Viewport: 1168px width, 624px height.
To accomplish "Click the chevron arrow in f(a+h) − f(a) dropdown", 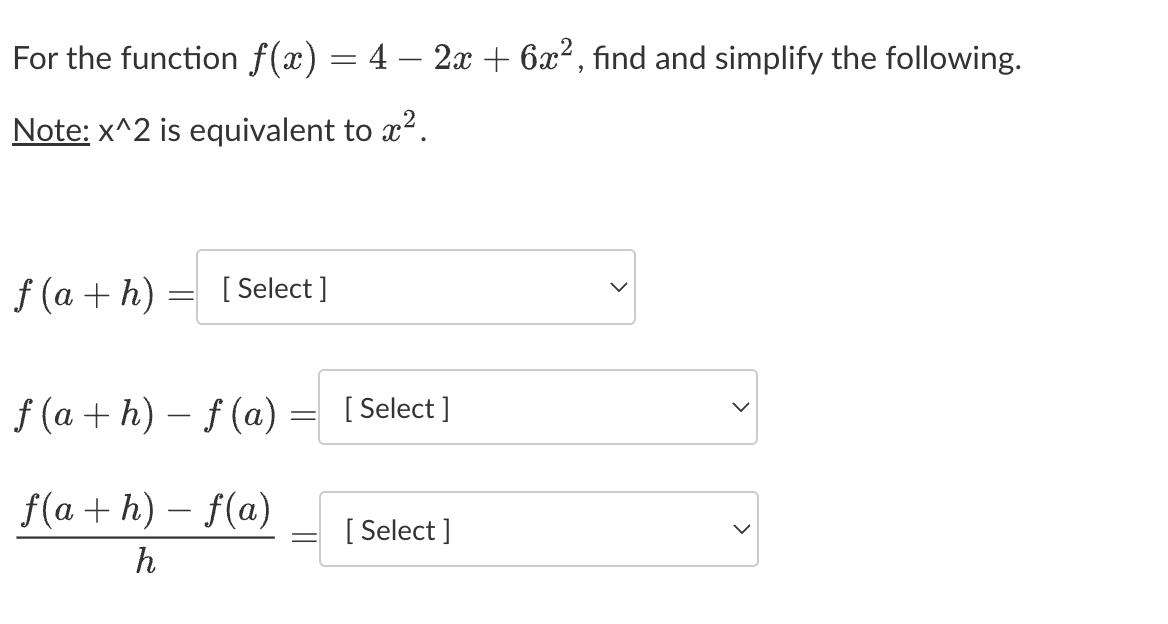I will (x=740, y=407).
